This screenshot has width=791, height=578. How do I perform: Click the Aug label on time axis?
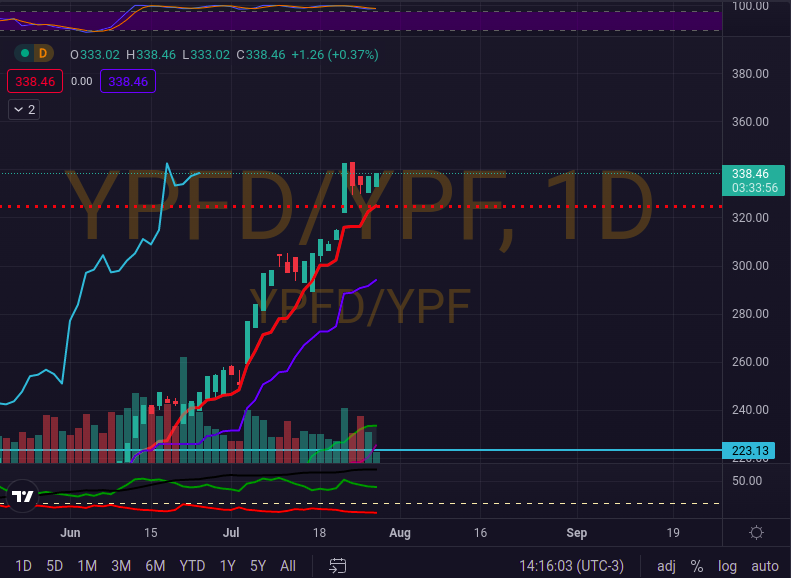tap(400, 533)
